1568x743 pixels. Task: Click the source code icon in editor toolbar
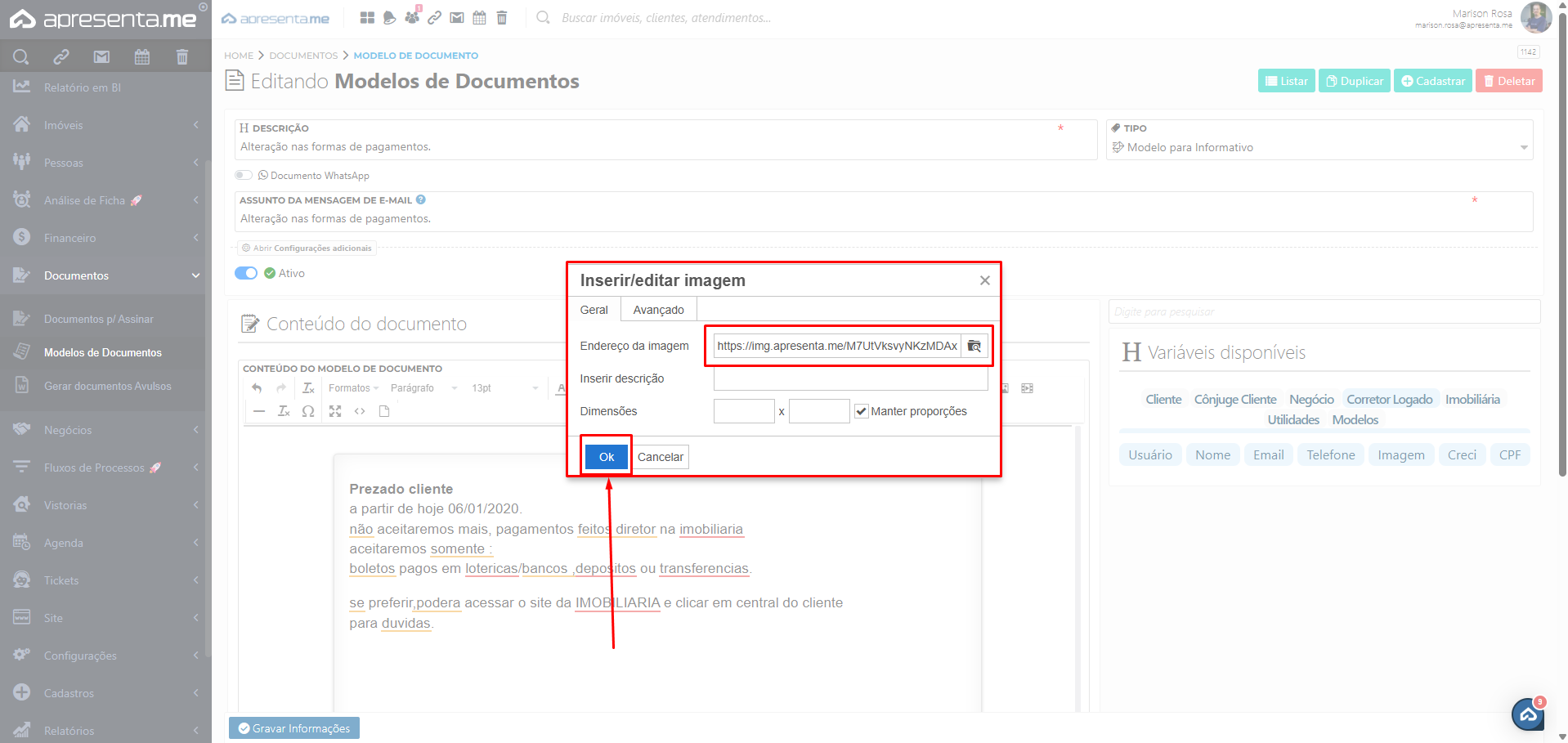pos(360,411)
